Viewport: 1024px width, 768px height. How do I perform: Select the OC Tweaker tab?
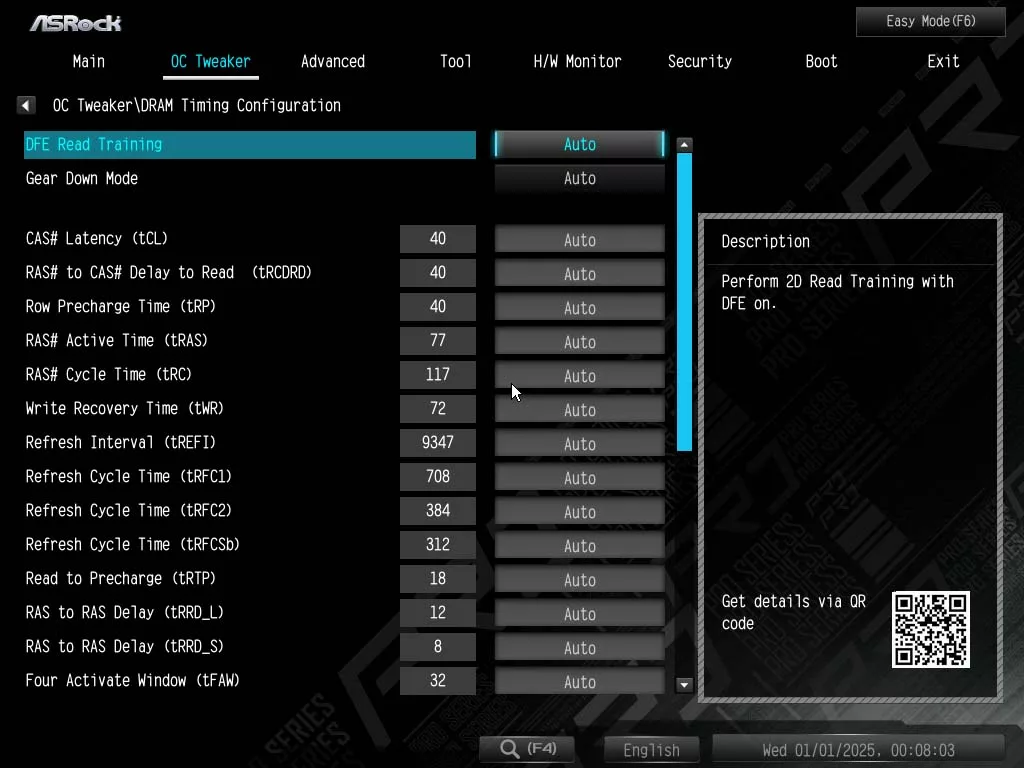point(210,61)
